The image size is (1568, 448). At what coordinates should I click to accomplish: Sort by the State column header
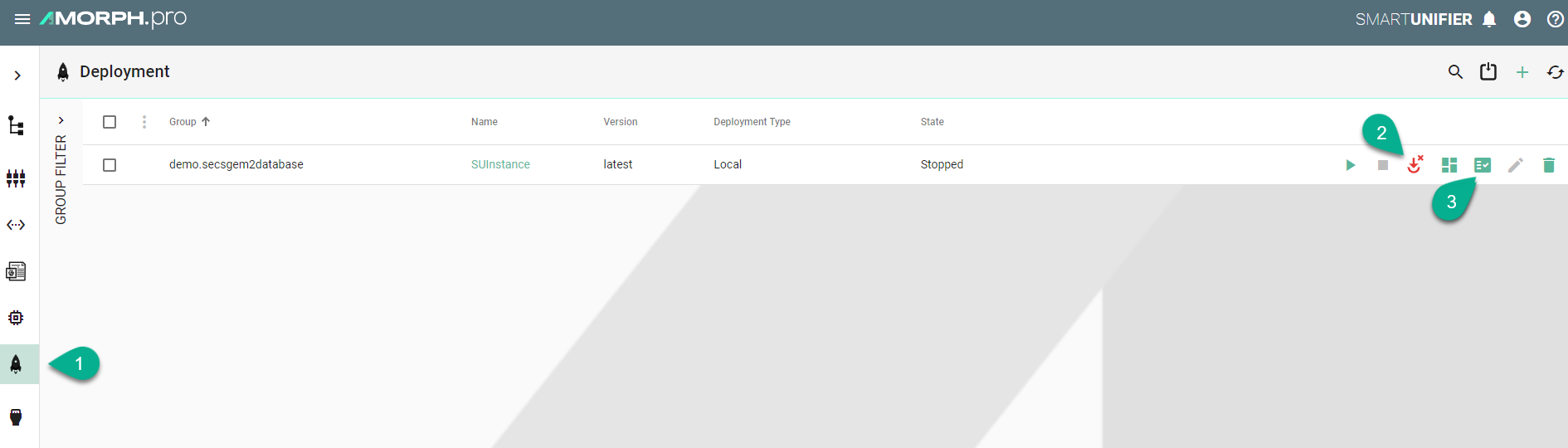click(x=933, y=122)
